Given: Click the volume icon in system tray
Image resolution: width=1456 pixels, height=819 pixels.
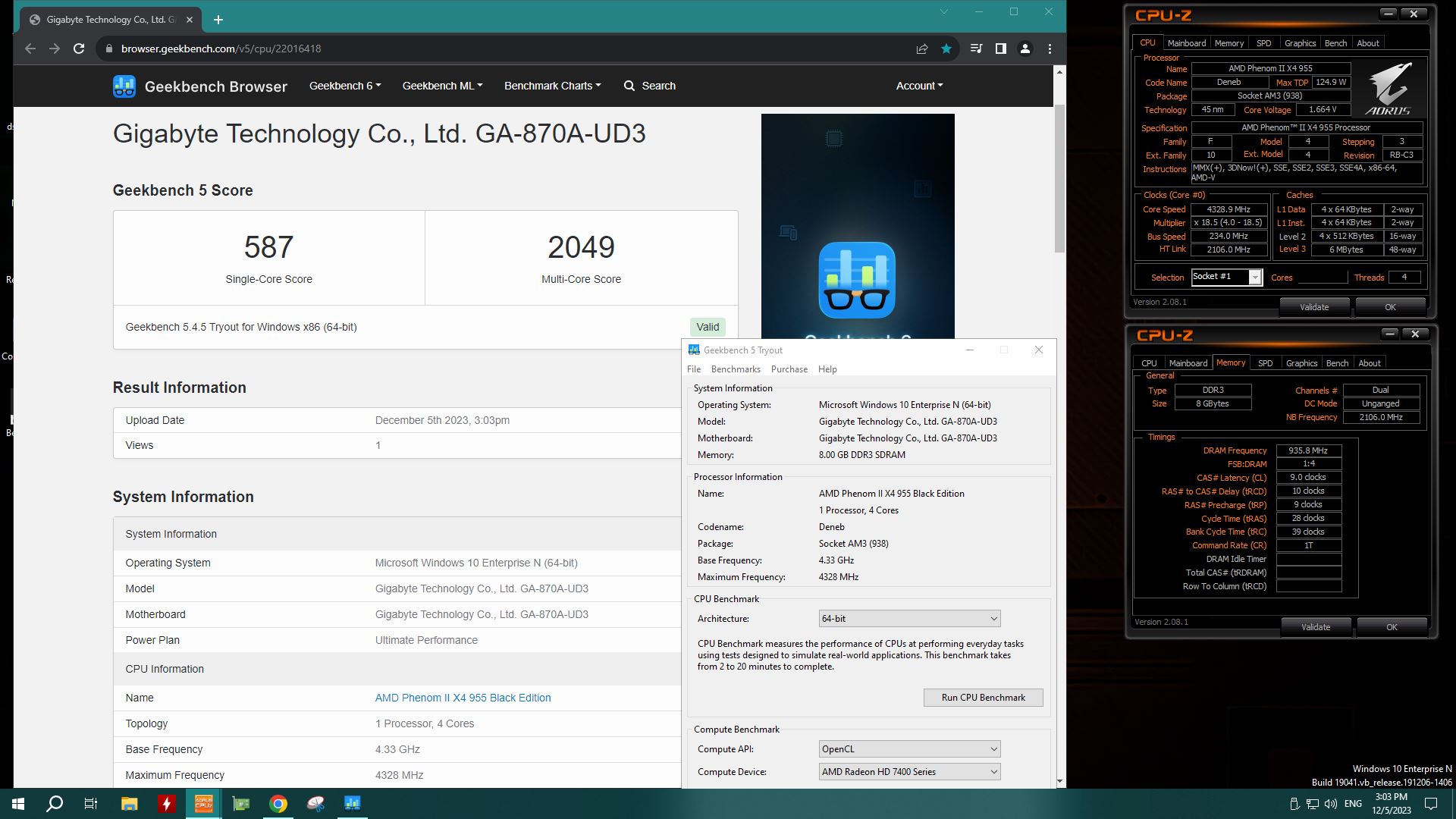Looking at the screenshot, I should (1330, 804).
